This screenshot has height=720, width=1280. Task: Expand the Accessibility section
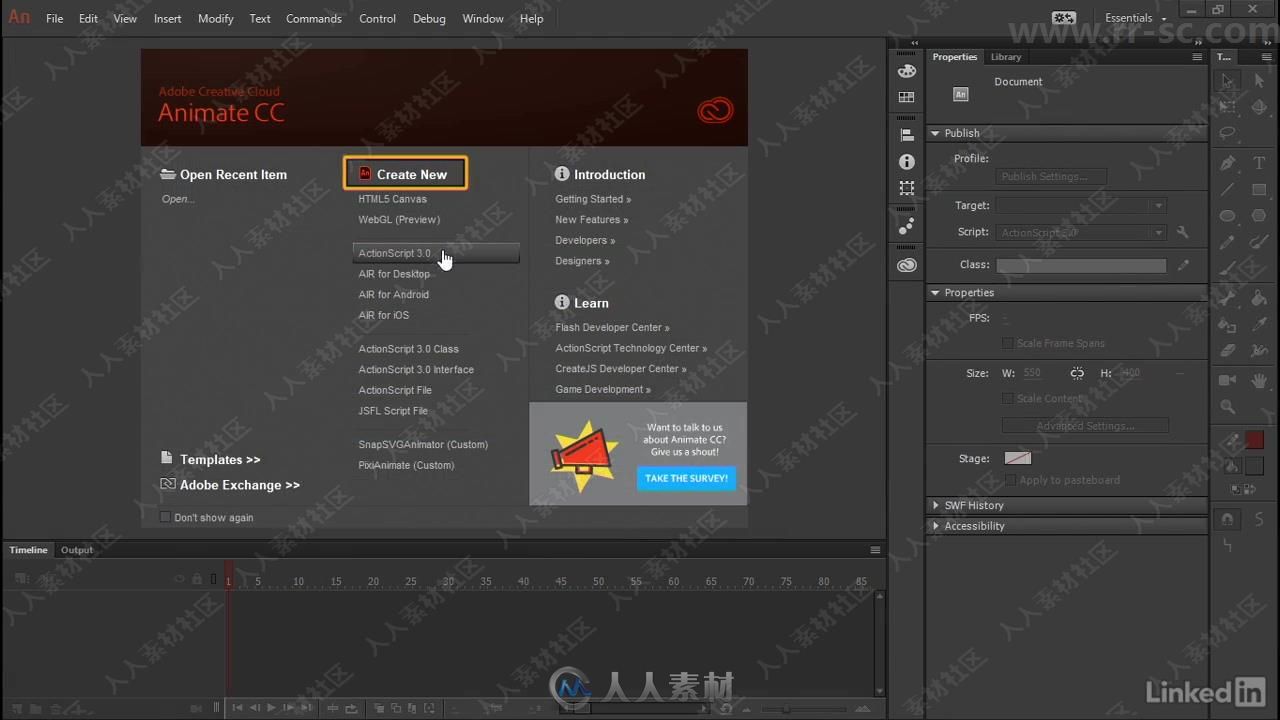pos(936,526)
